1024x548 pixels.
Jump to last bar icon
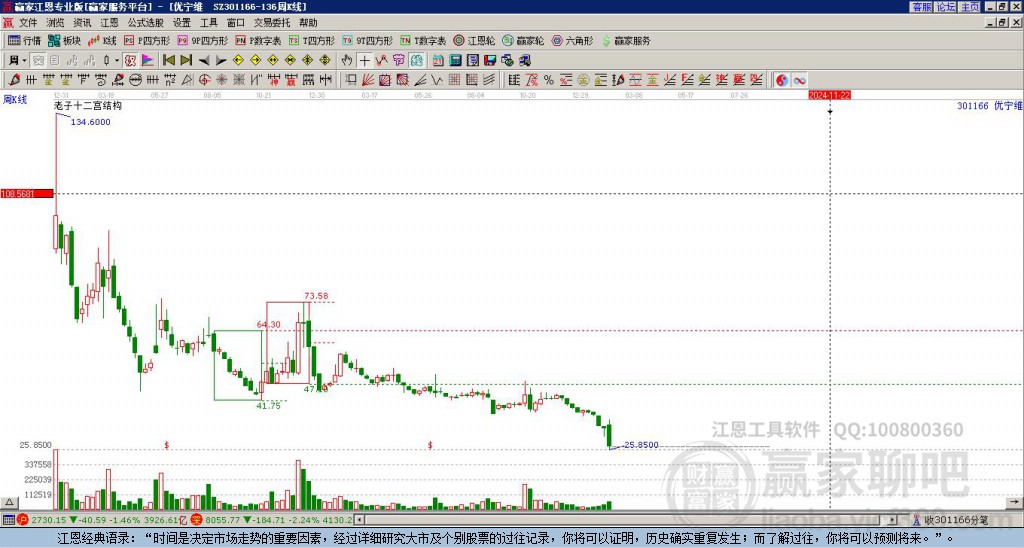point(186,60)
